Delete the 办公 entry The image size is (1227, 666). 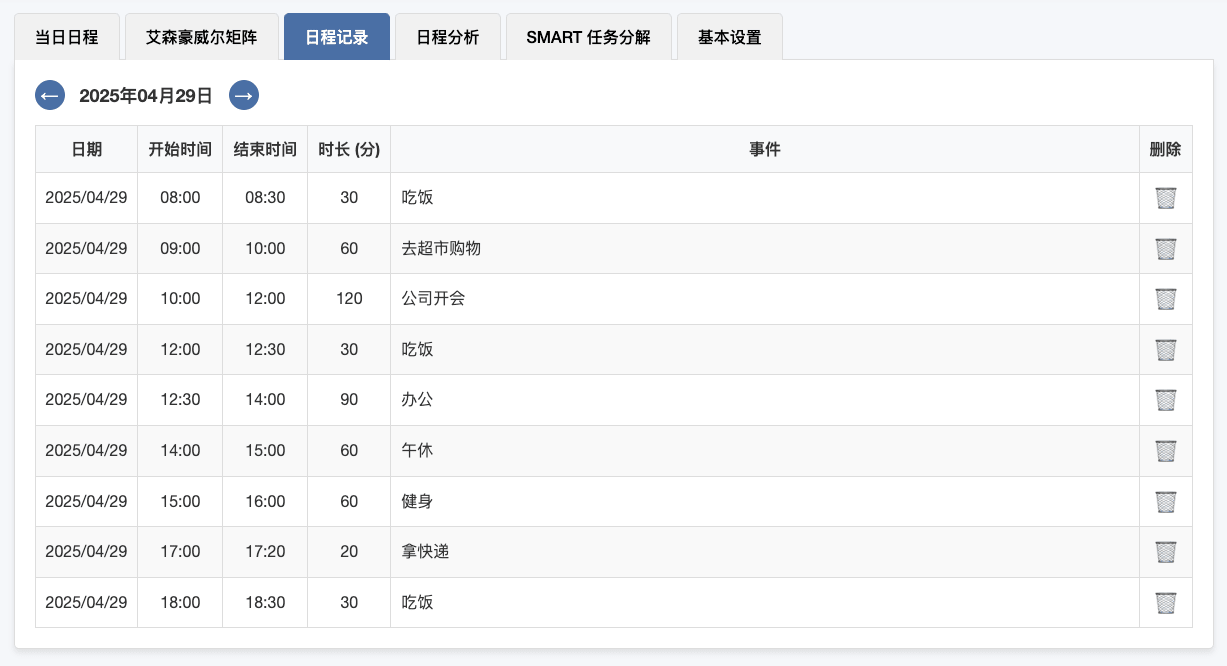[x=1165, y=400]
